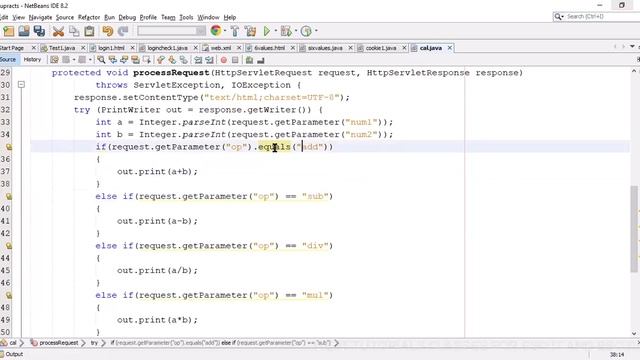This screenshot has width=640, height=360.
Task: Click the Save All icon
Action: click(x=39, y=31)
